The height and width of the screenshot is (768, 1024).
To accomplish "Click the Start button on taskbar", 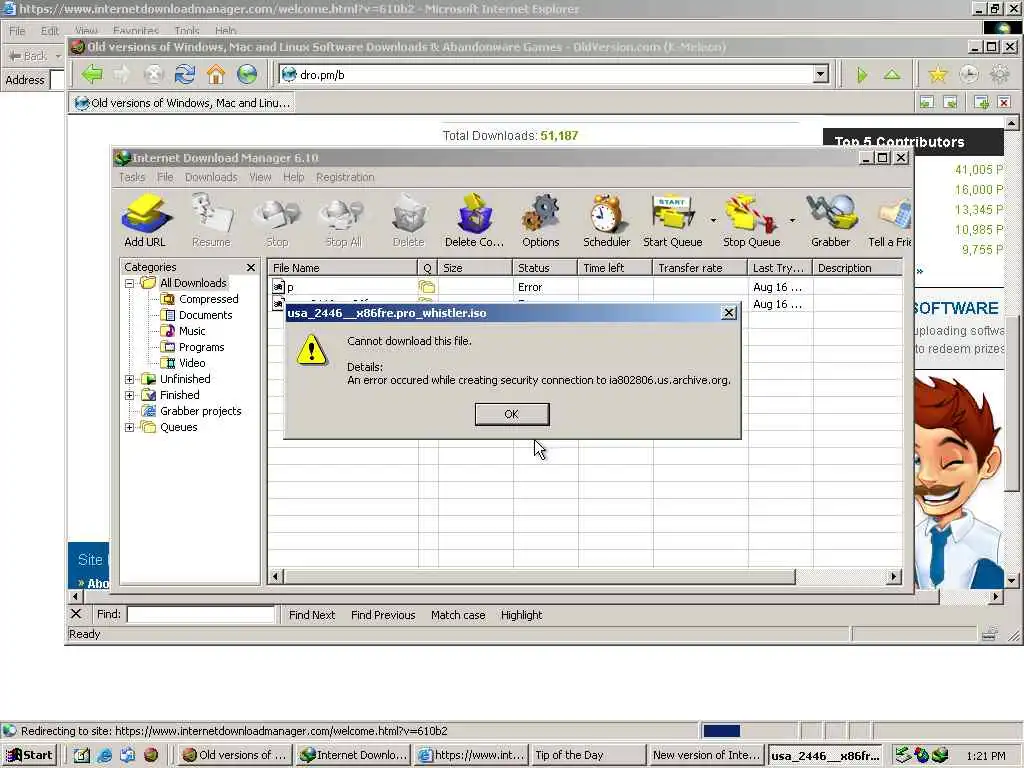I will pos(29,755).
